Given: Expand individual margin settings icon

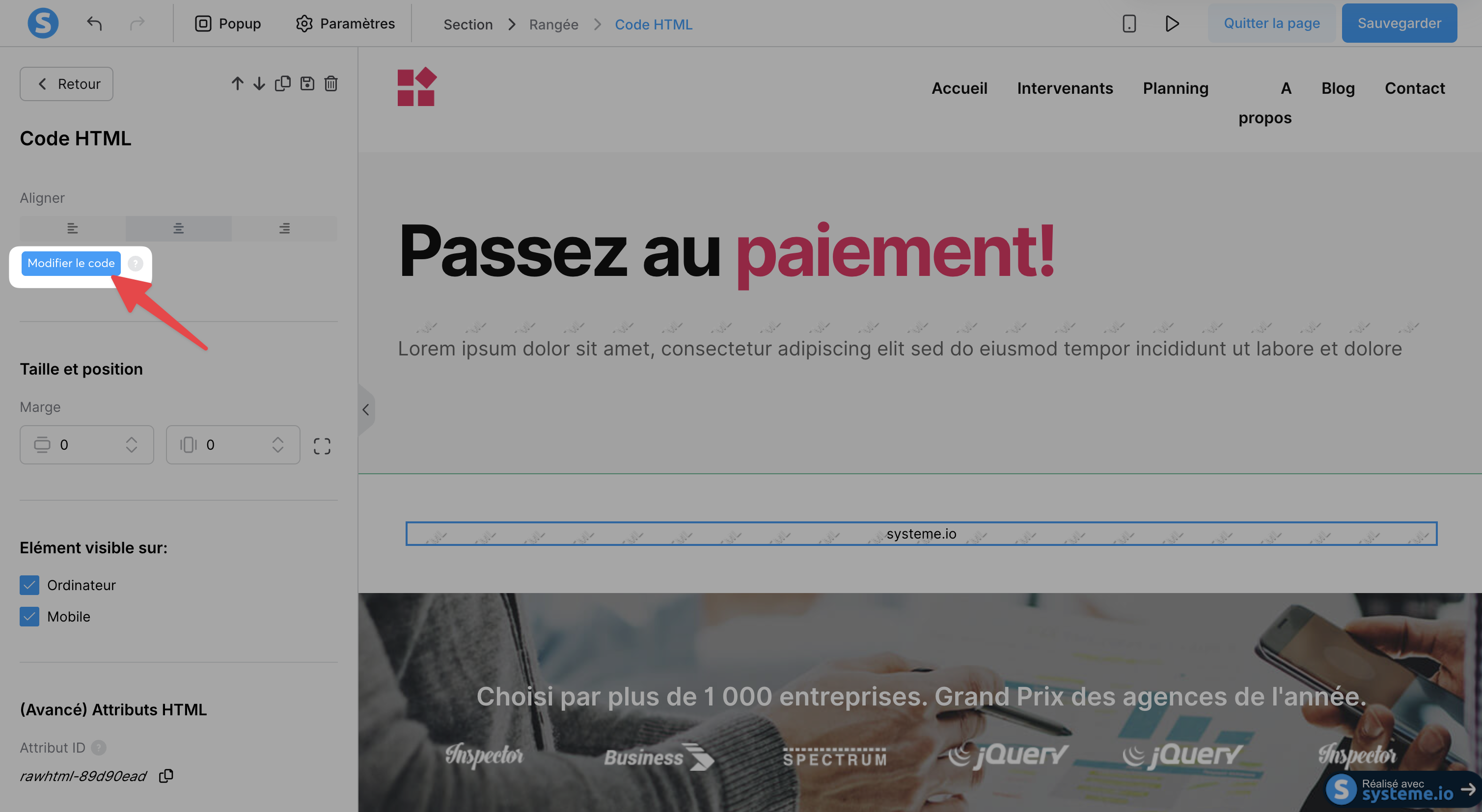Looking at the screenshot, I should tap(322, 446).
